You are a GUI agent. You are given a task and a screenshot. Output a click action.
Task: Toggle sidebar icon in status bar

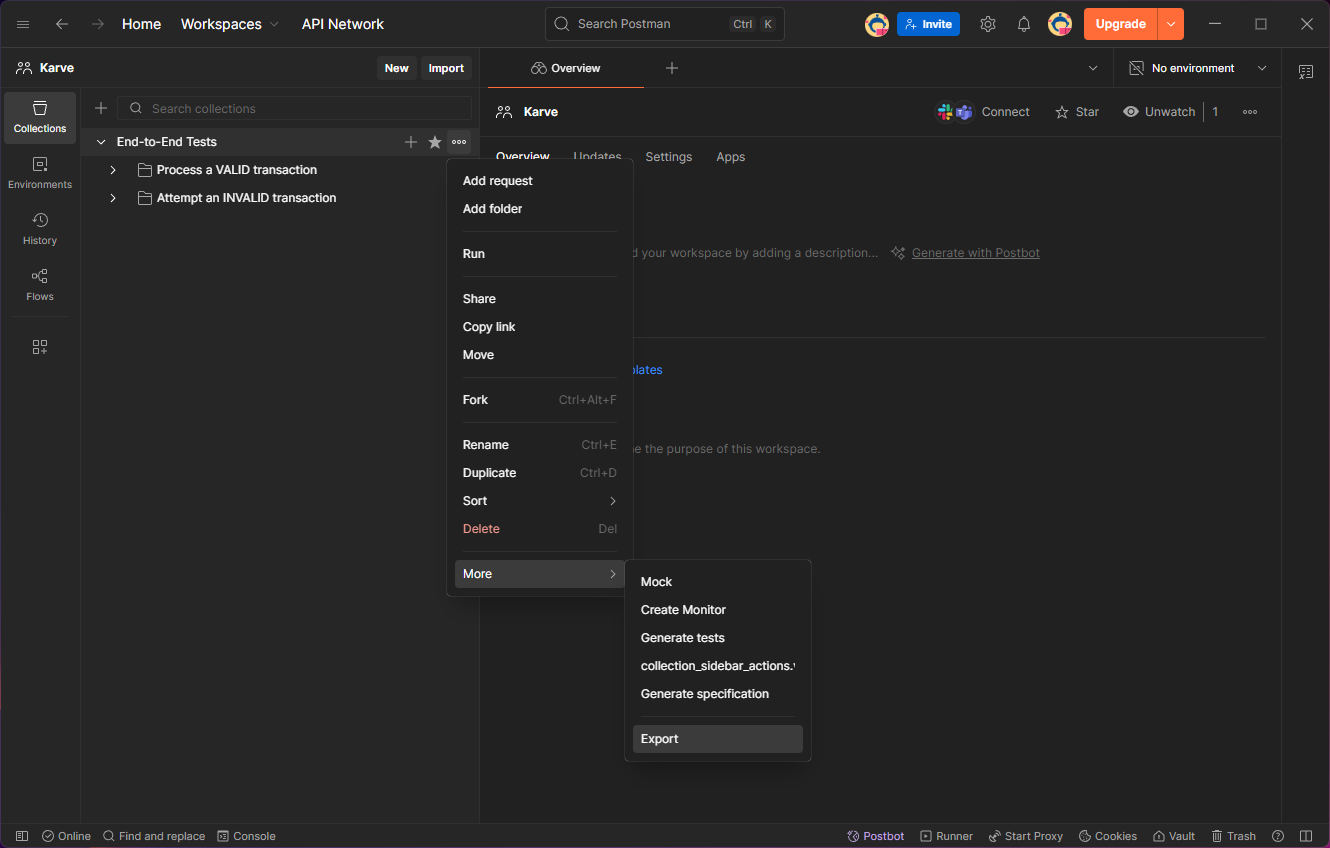tap(22, 836)
